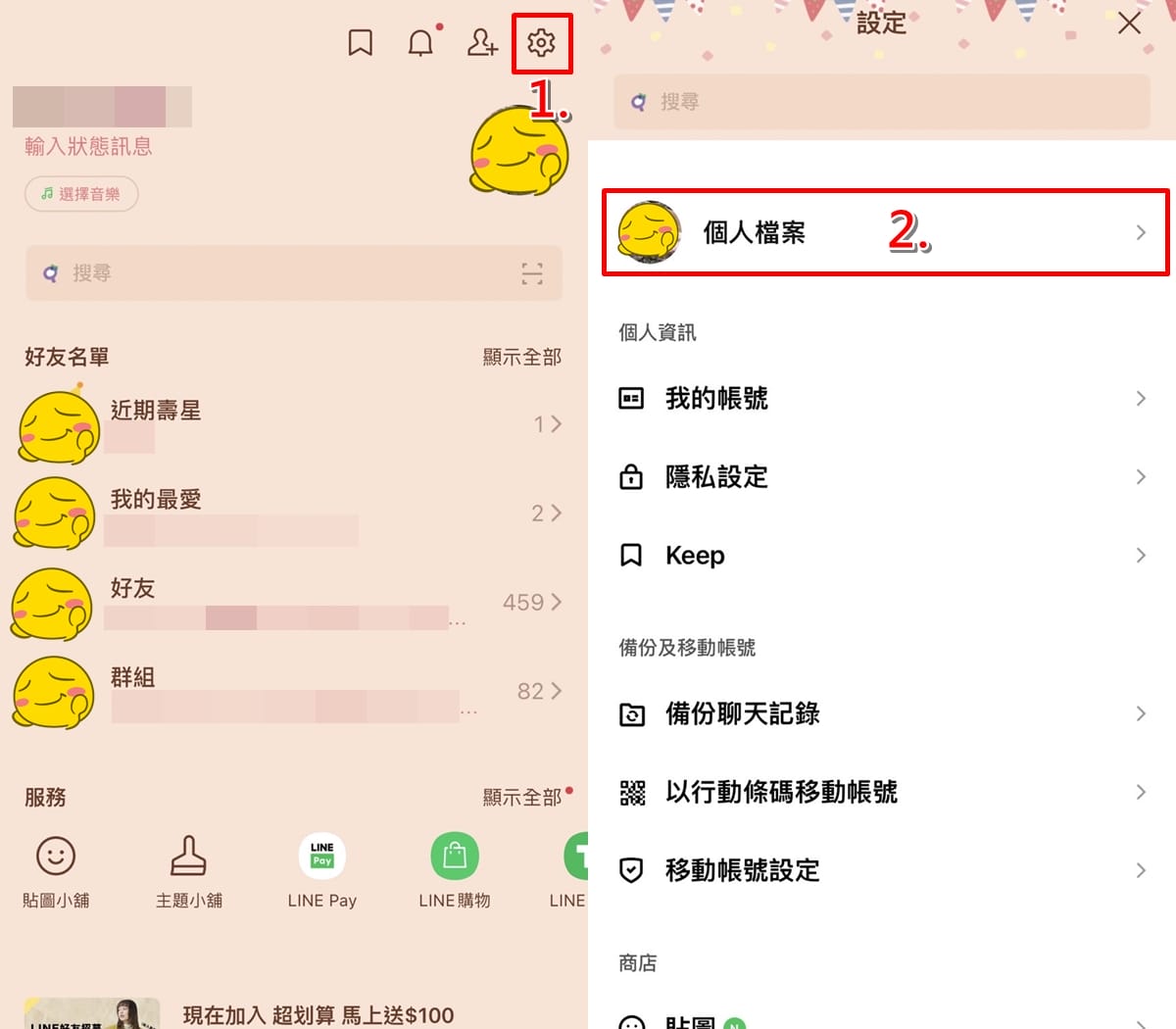Open 個人檔案 profile settings

click(x=884, y=232)
